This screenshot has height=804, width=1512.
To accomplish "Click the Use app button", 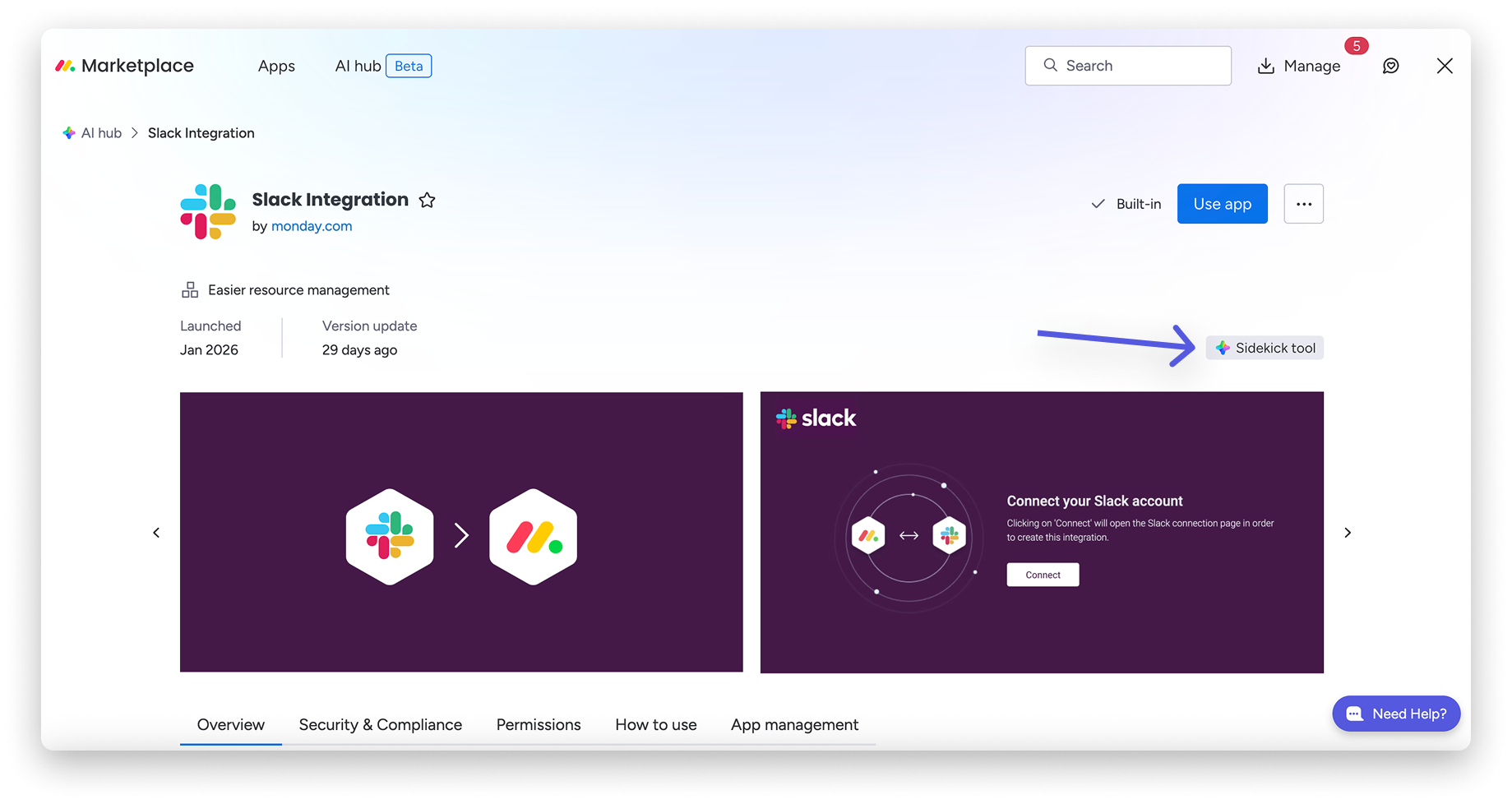I will coord(1223,204).
